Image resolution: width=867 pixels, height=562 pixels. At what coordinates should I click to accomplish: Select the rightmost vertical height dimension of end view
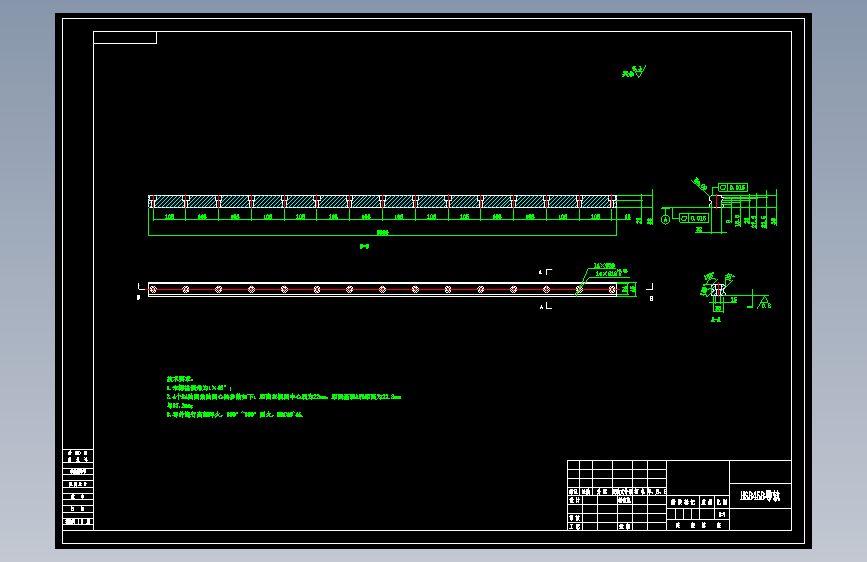click(x=774, y=221)
